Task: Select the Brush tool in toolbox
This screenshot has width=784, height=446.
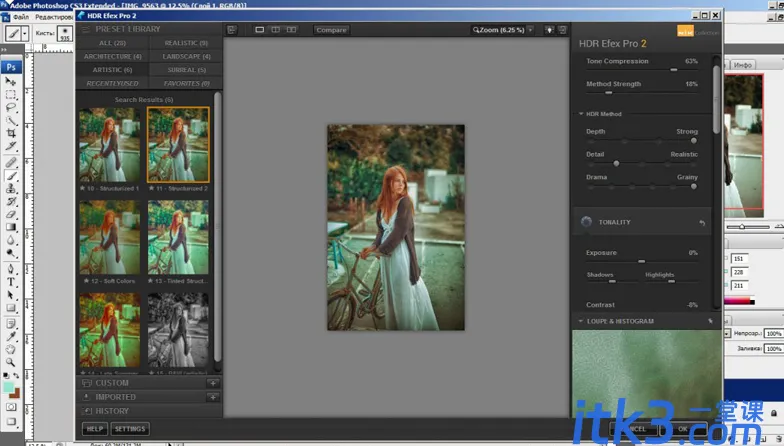Action: click(10, 176)
